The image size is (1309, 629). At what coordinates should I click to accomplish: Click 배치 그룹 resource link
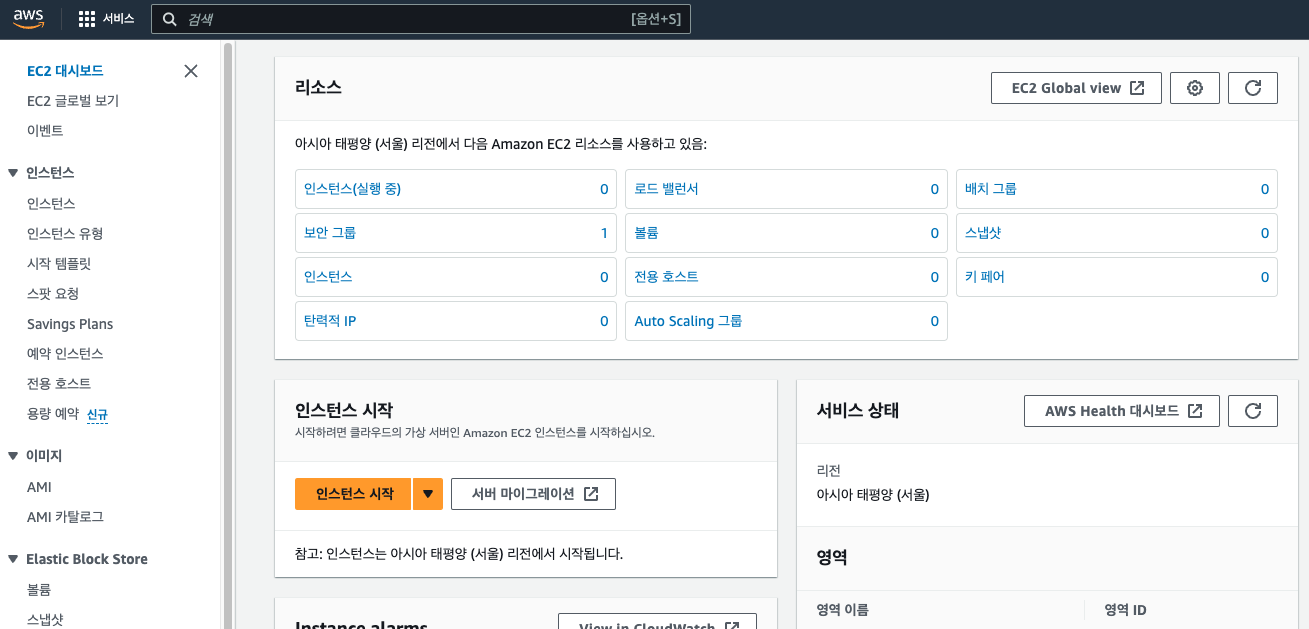pyautogui.click(x=991, y=189)
